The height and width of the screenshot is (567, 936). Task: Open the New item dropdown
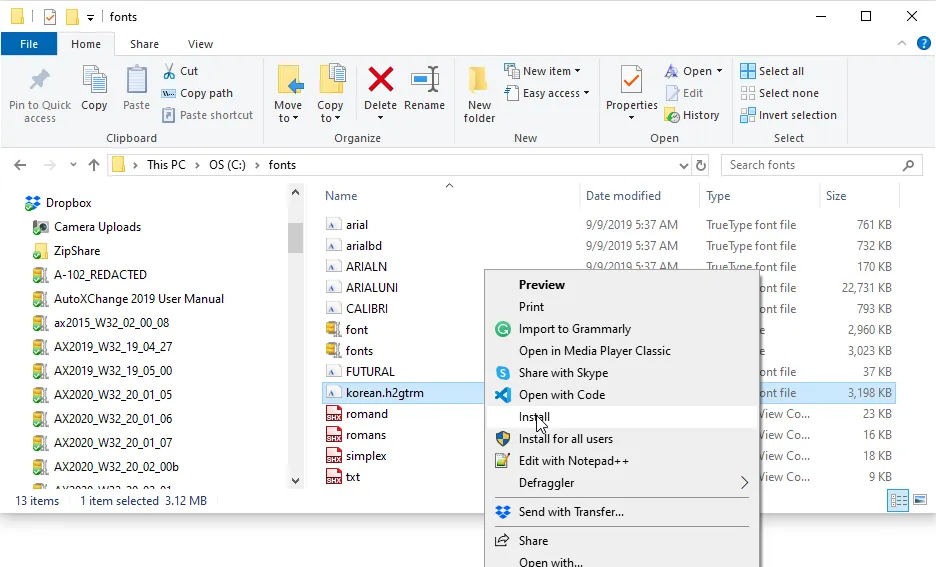[542, 71]
